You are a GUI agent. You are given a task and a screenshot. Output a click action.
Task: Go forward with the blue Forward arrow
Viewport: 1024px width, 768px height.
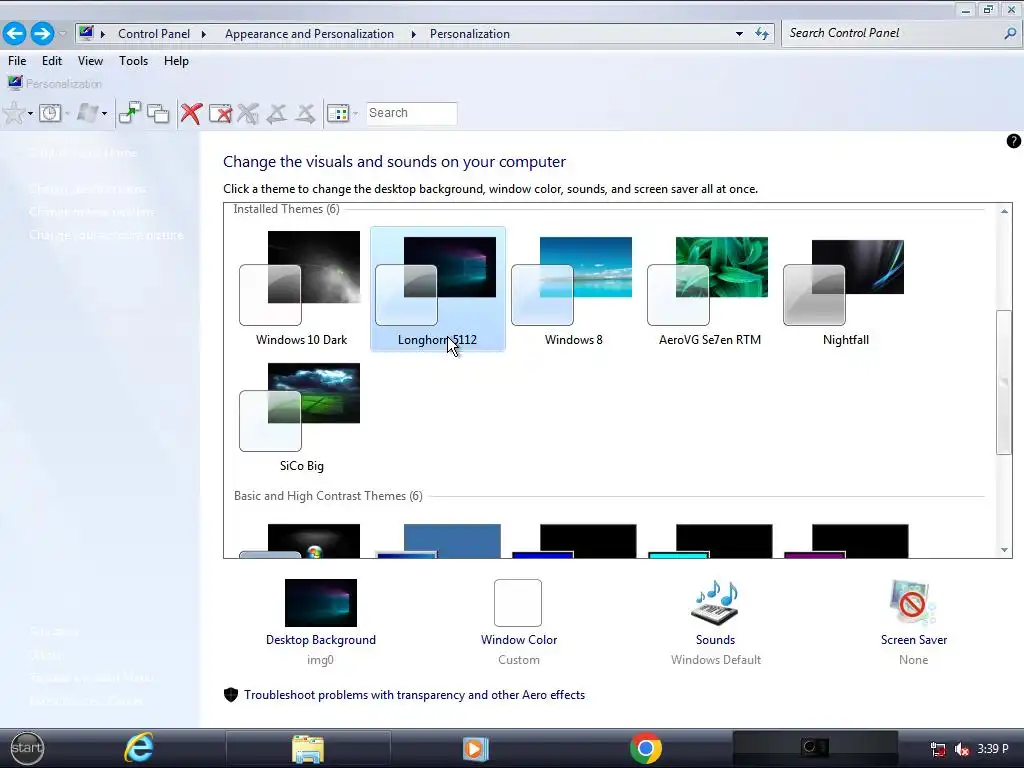pos(42,33)
